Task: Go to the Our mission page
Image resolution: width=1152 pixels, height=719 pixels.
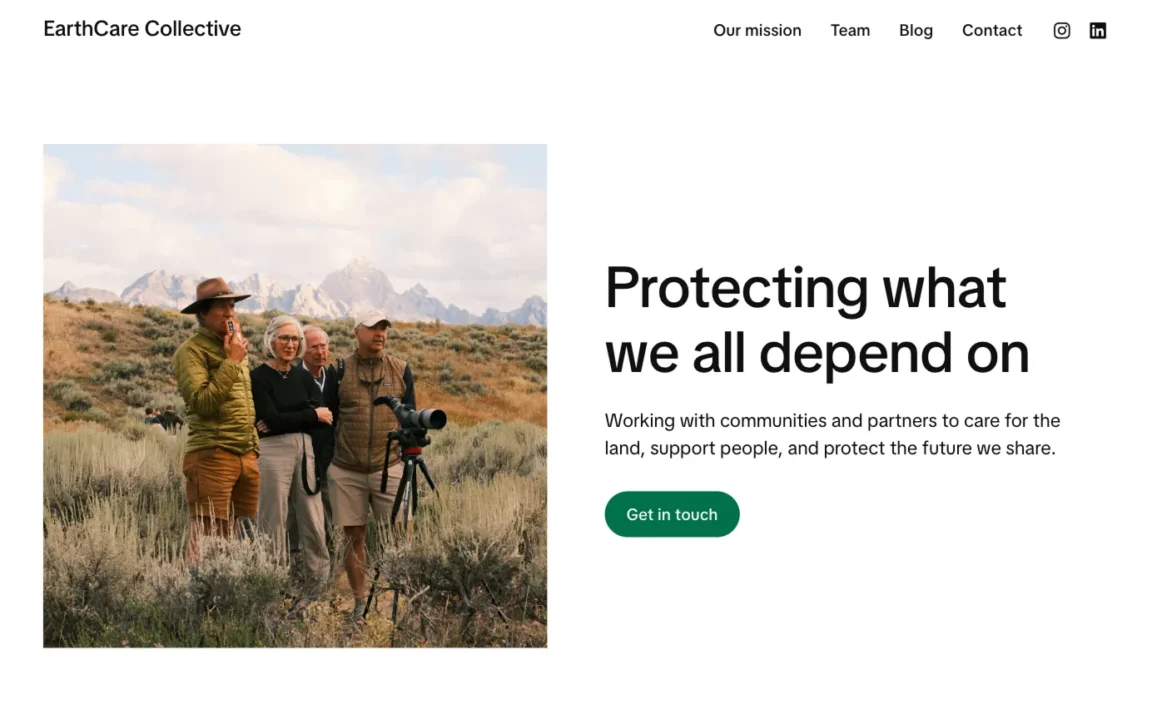Action: pos(757,30)
